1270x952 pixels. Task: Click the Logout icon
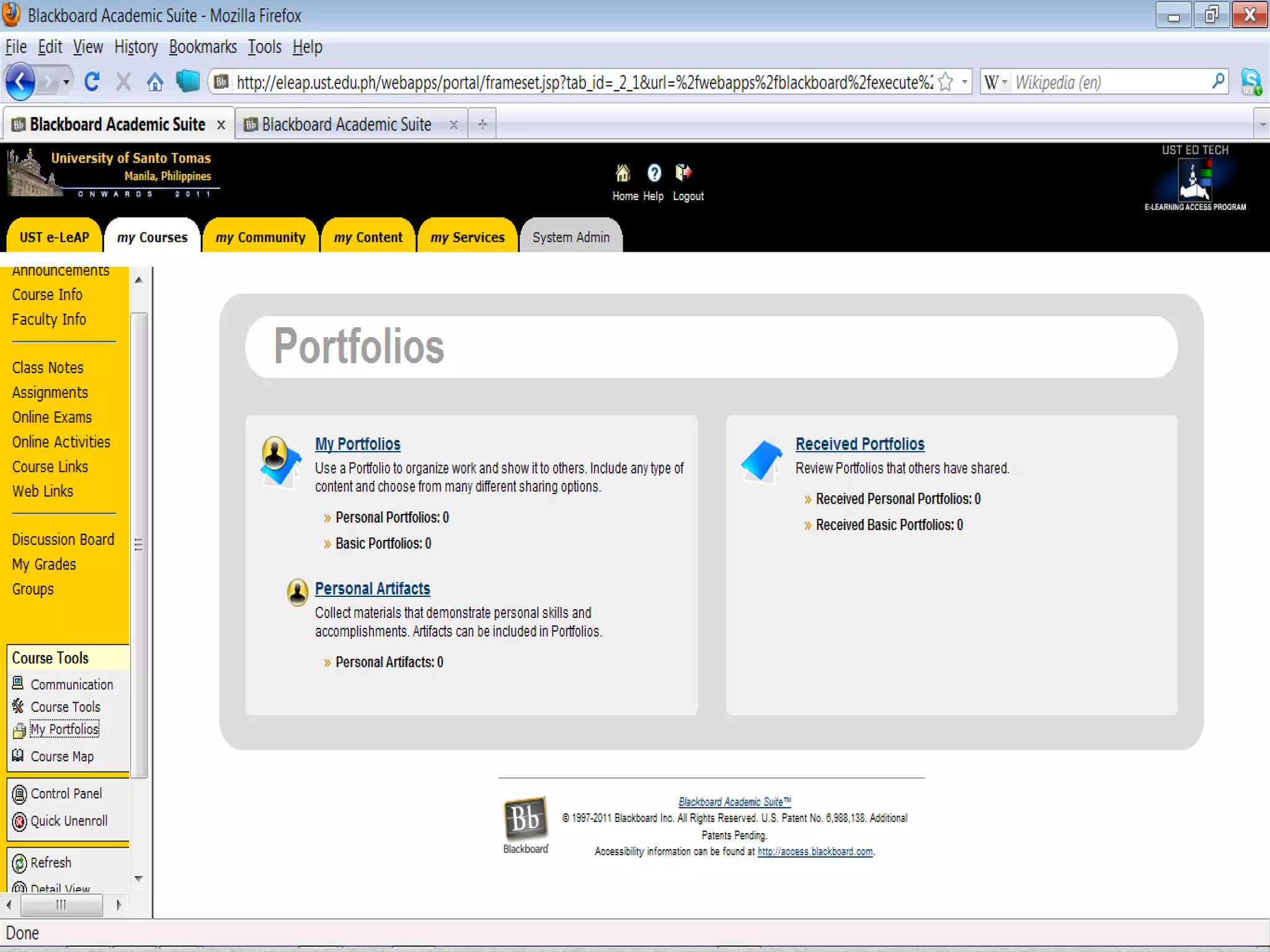[683, 174]
